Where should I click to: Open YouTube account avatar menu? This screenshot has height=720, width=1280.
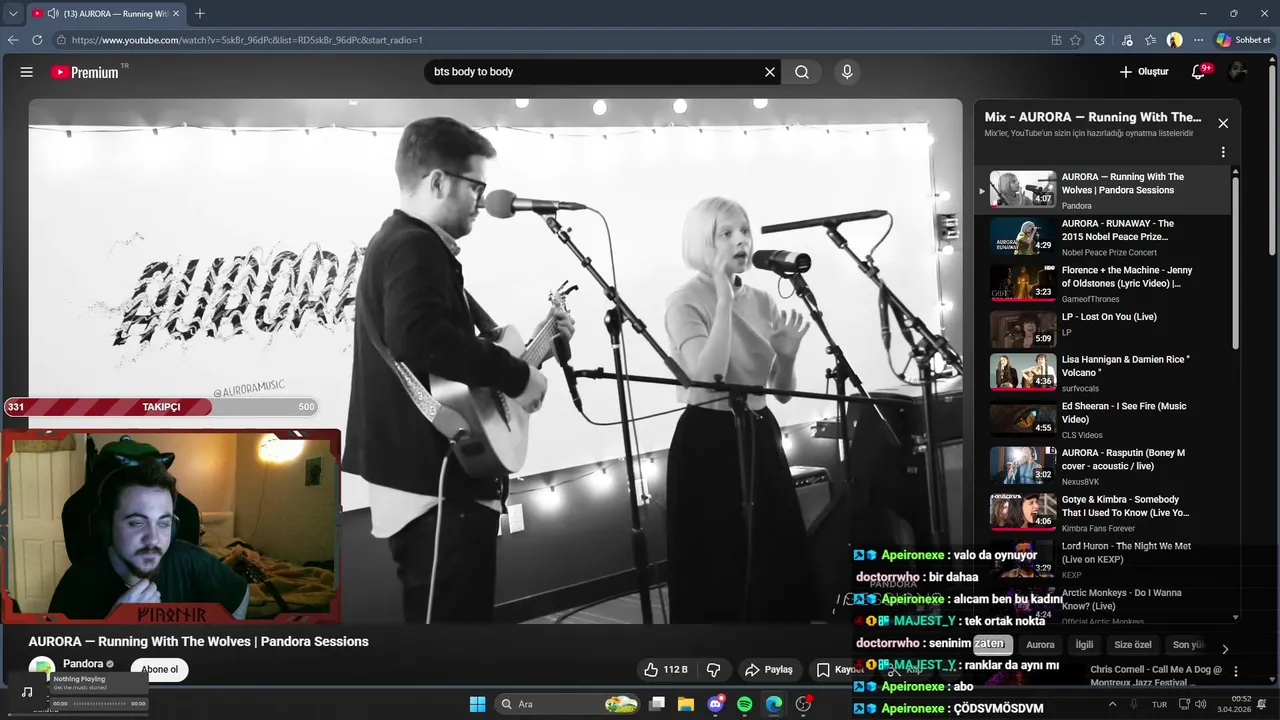point(1237,72)
